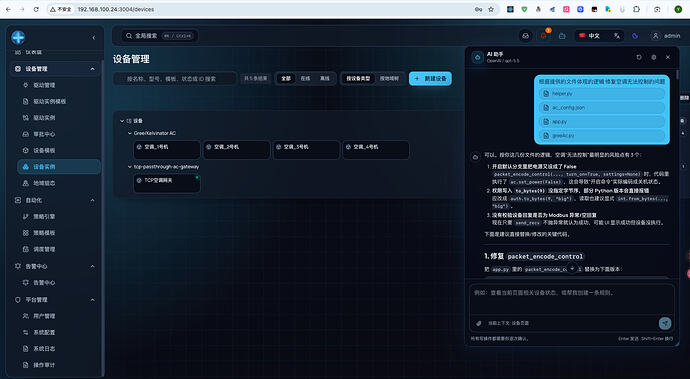This screenshot has width=690, height=379.
Task: Focus the device name/model search field
Action: [x=175, y=79]
